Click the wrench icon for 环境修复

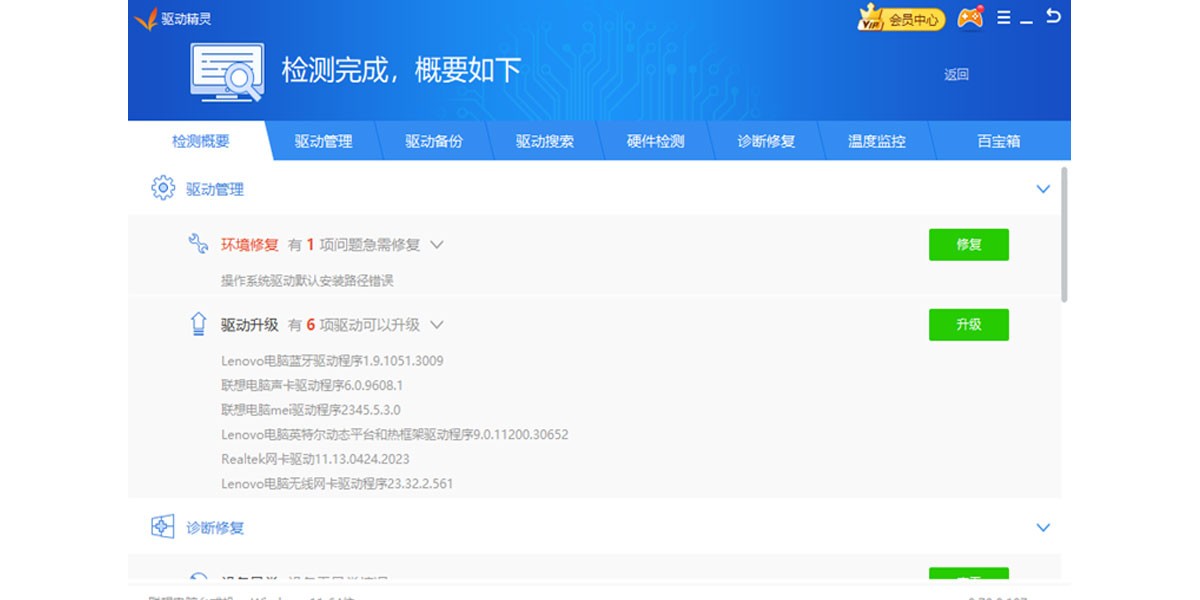[198, 244]
